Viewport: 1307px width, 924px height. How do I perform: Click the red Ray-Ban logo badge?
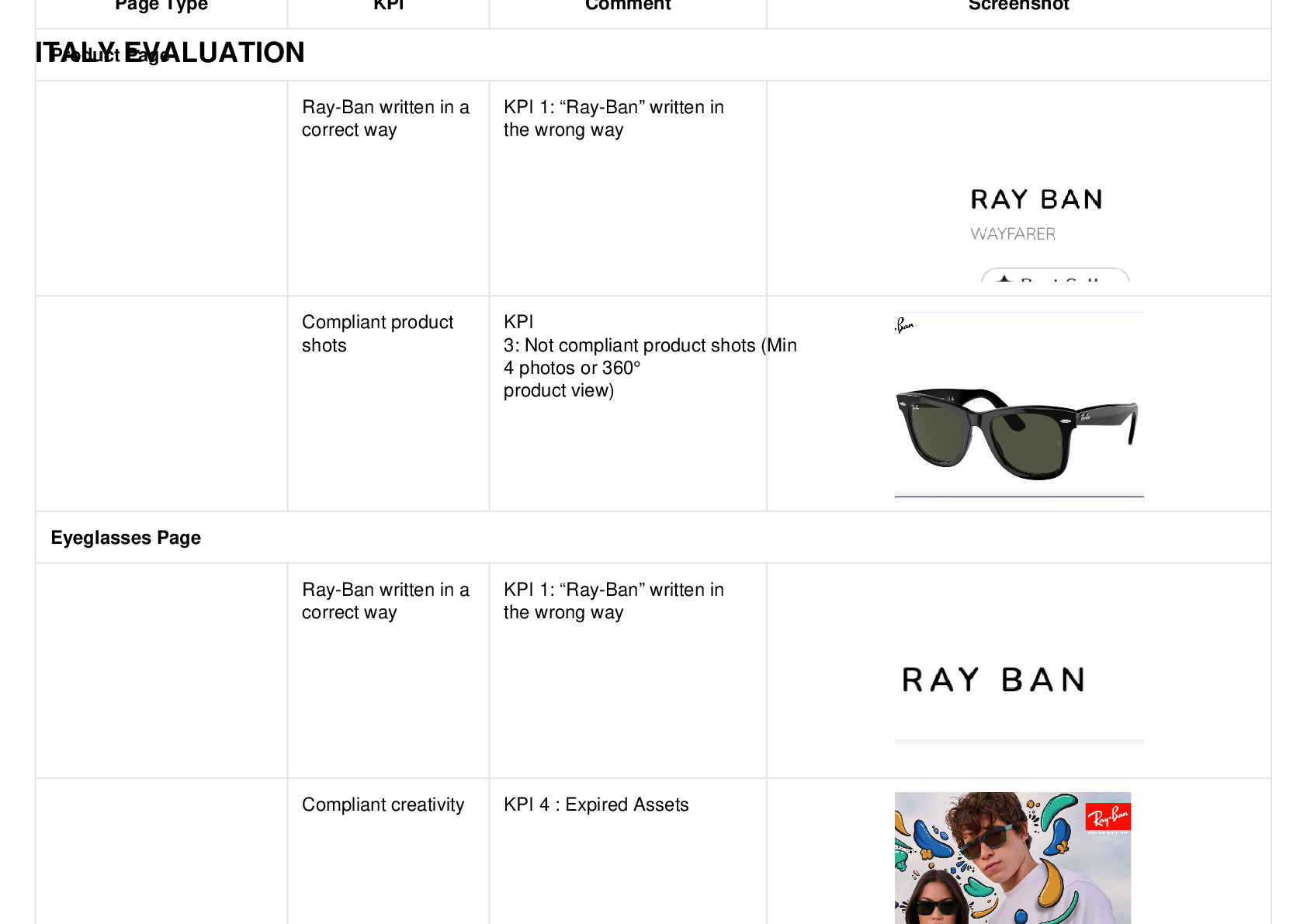coord(1108,818)
